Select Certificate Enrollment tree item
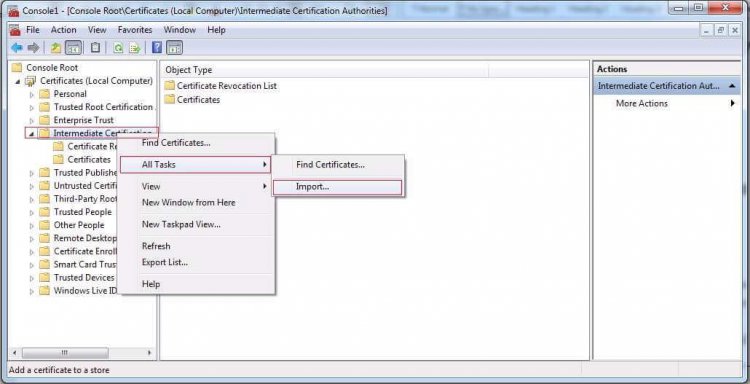The image size is (750, 384). (84, 251)
